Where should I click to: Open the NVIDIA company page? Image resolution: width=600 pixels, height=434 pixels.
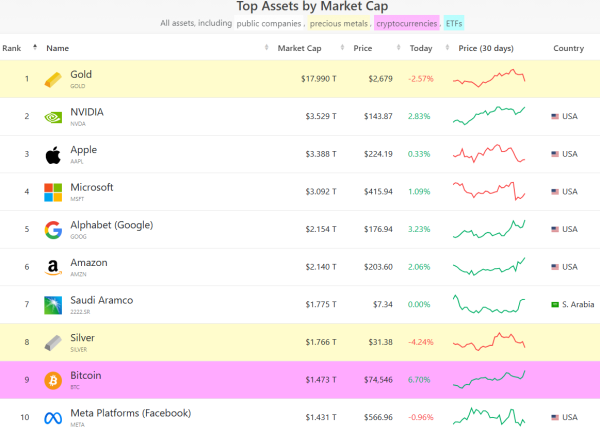coord(87,112)
